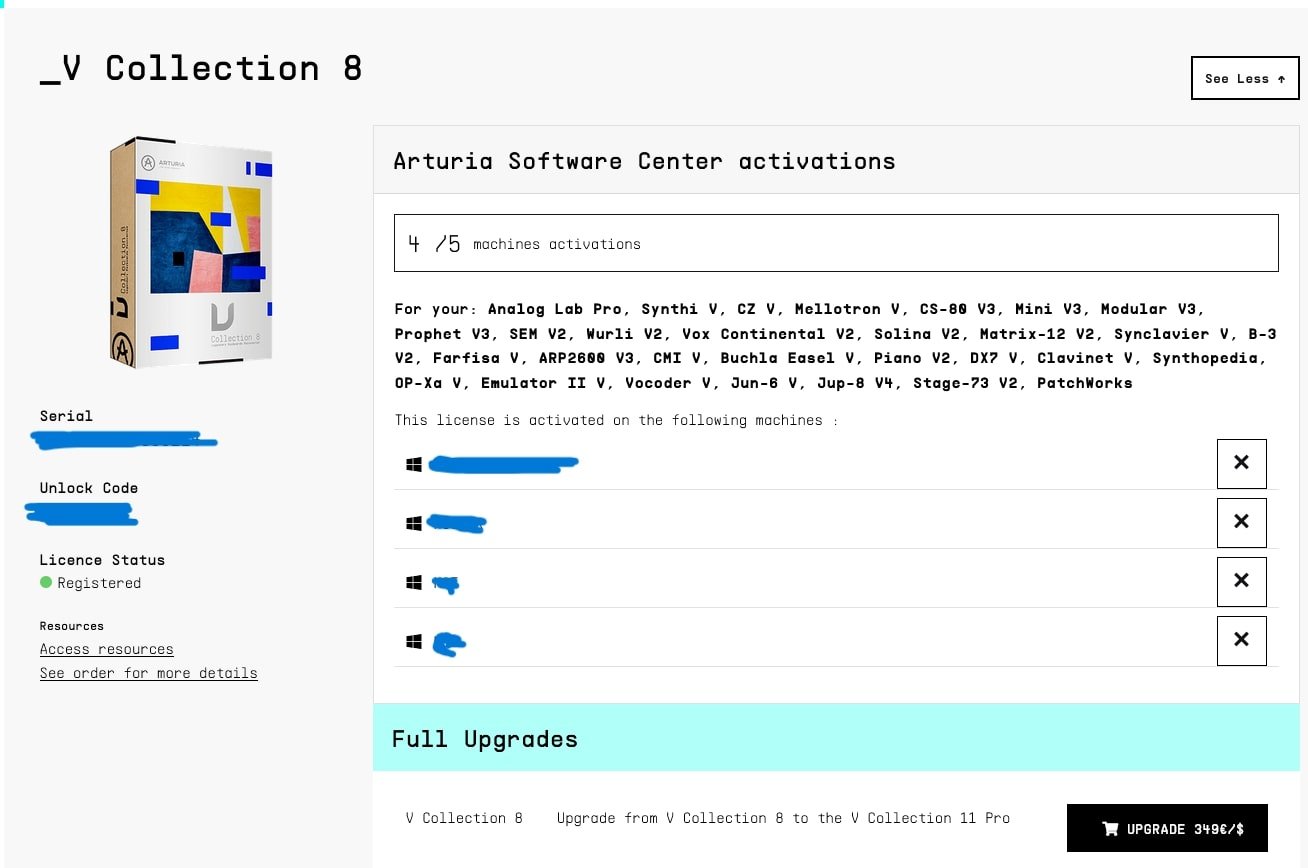The height and width of the screenshot is (868, 1308).
Task: Click the second machine's Windows icon
Action: pos(414,523)
